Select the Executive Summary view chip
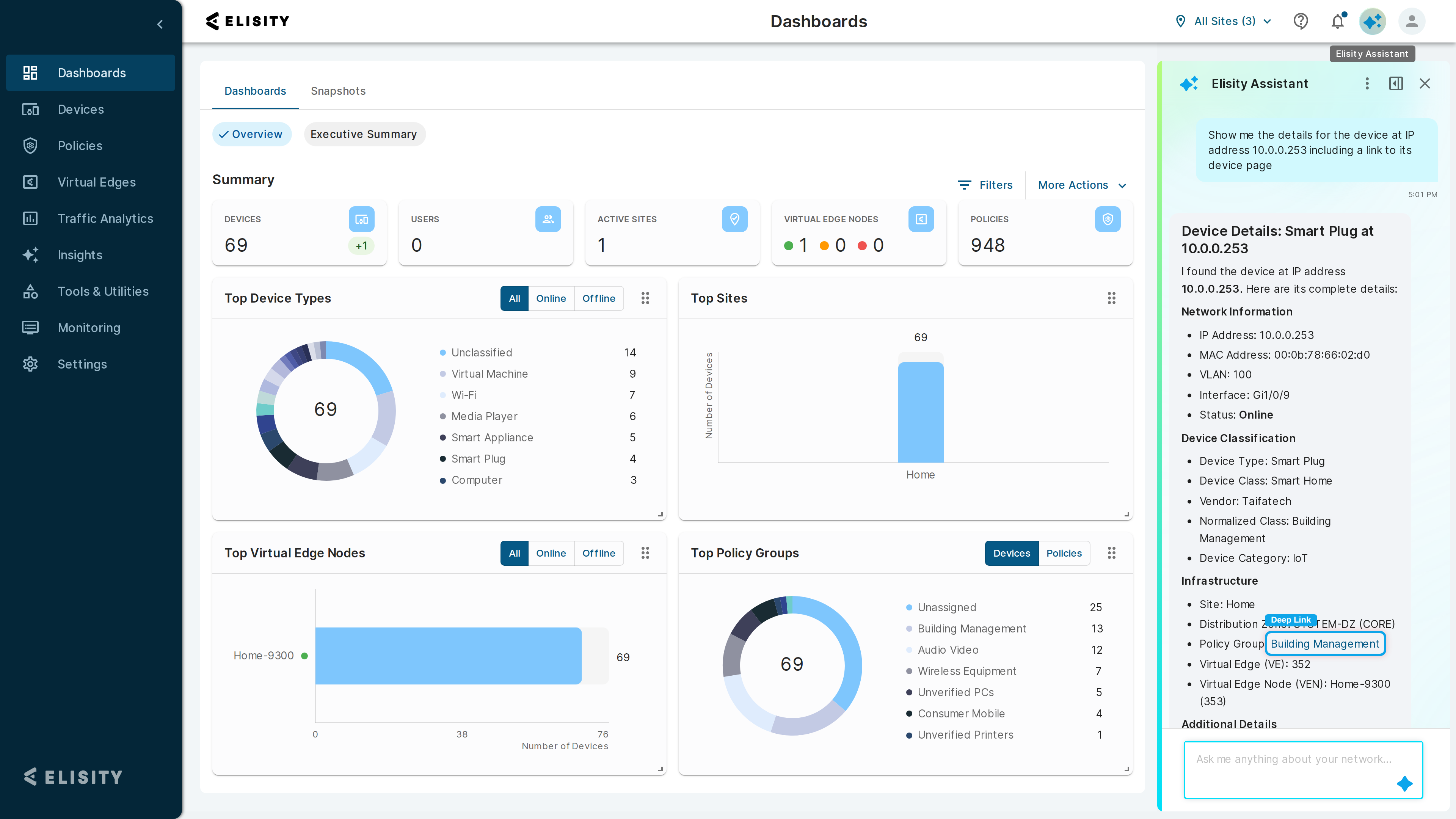This screenshot has width=1456, height=819. (364, 135)
